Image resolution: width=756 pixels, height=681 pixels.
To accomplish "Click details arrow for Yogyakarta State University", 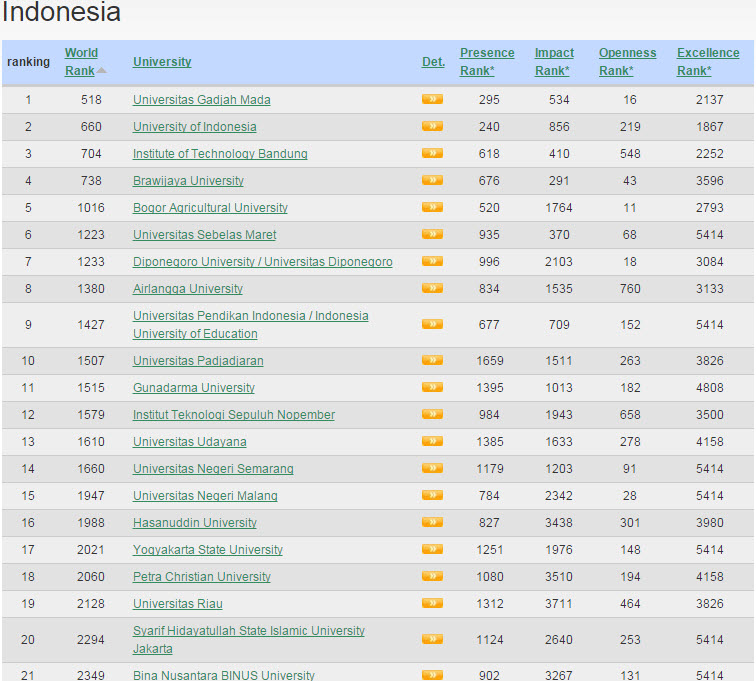I will click(x=432, y=549).
